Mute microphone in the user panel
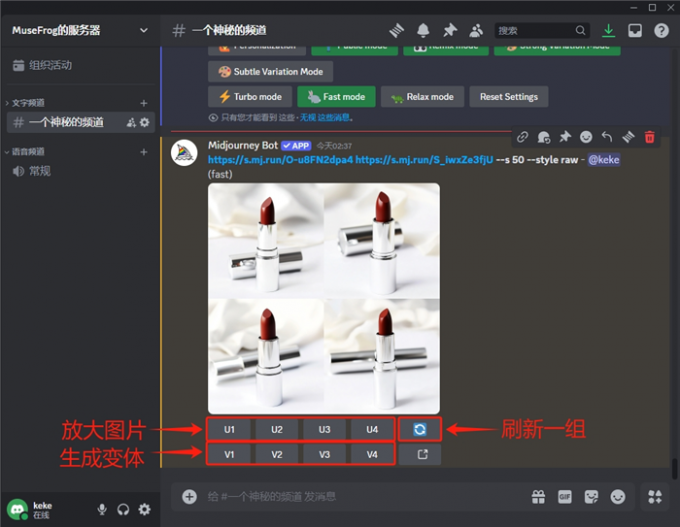The image size is (680, 527). [x=102, y=509]
